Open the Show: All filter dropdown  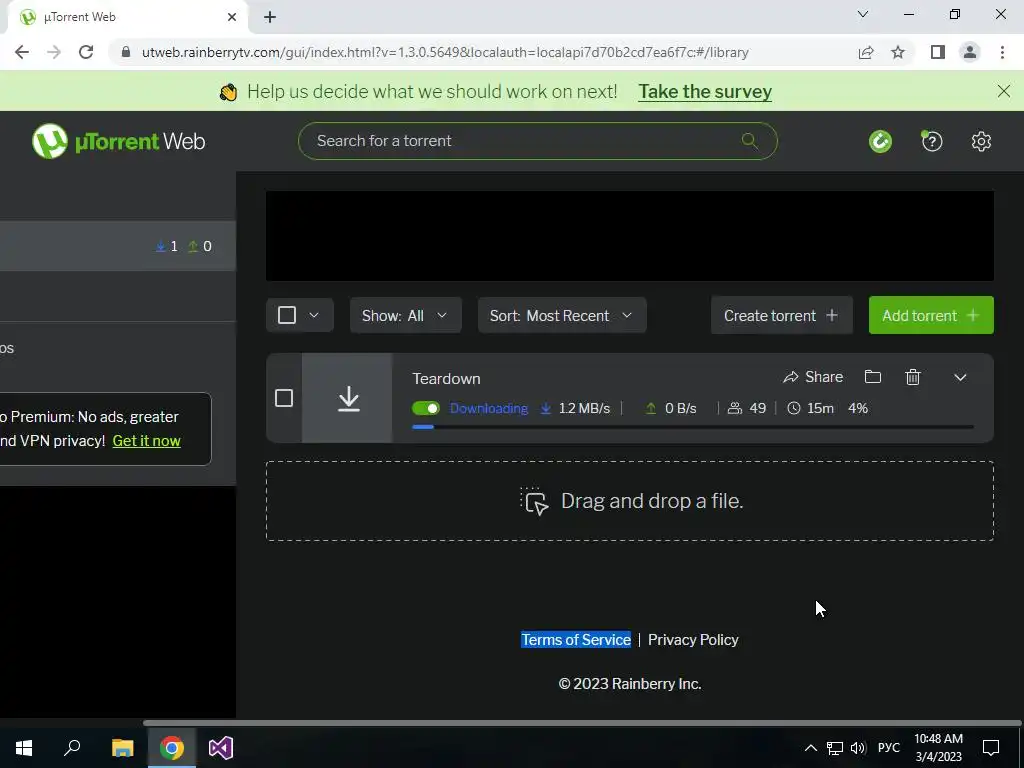[x=406, y=315]
